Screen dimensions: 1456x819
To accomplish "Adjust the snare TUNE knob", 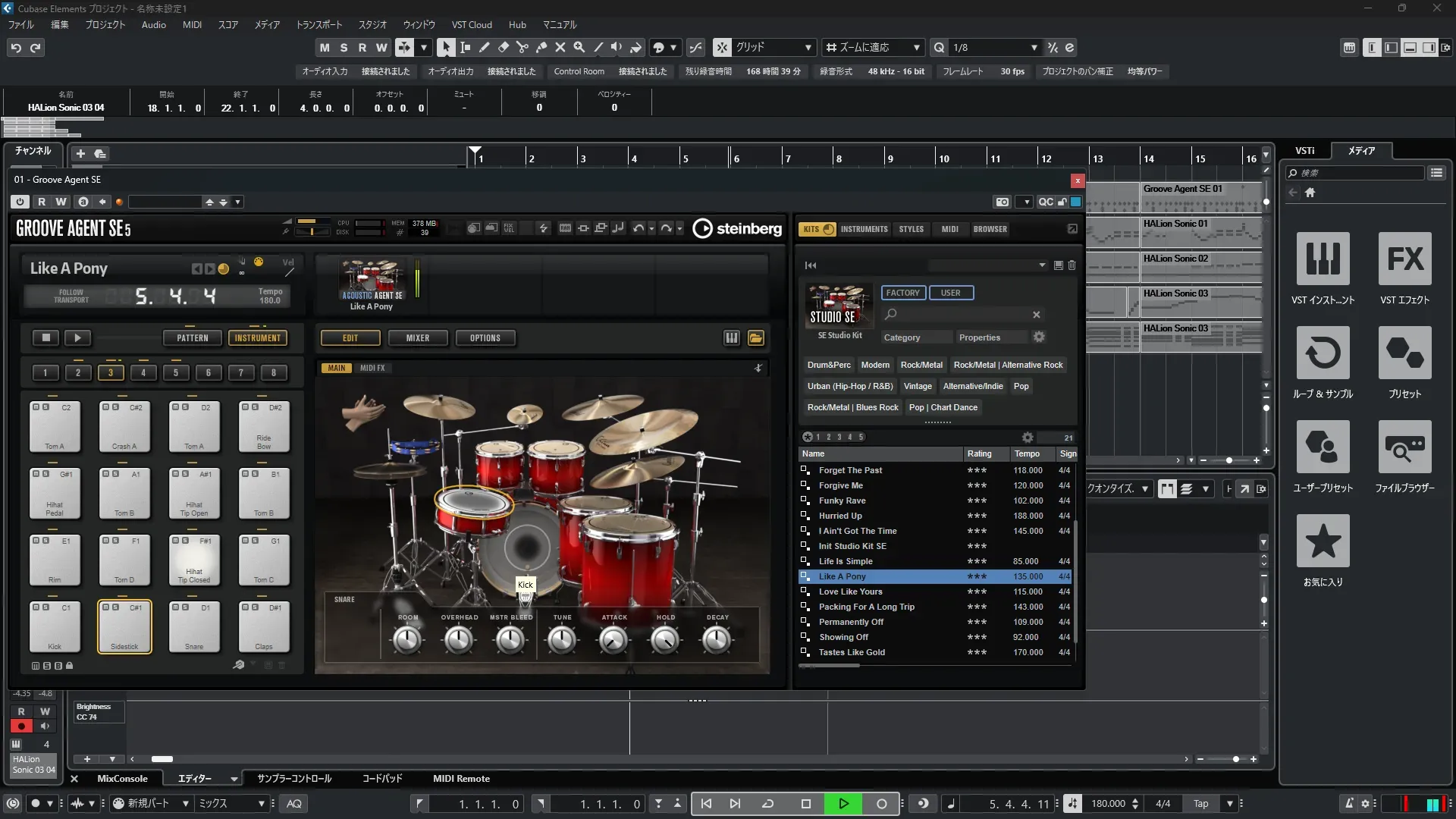I will click(562, 641).
